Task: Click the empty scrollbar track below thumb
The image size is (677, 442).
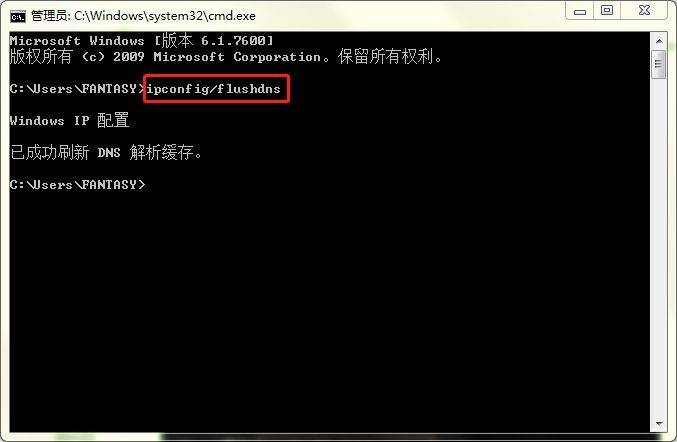Action: tap(659, 246)
